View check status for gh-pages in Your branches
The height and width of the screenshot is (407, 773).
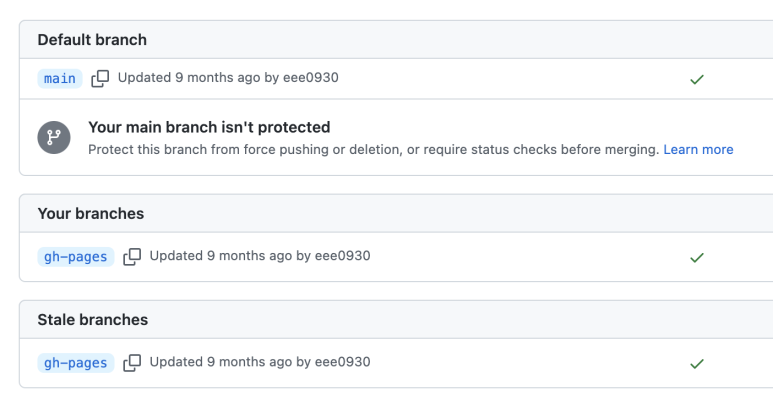697,257
